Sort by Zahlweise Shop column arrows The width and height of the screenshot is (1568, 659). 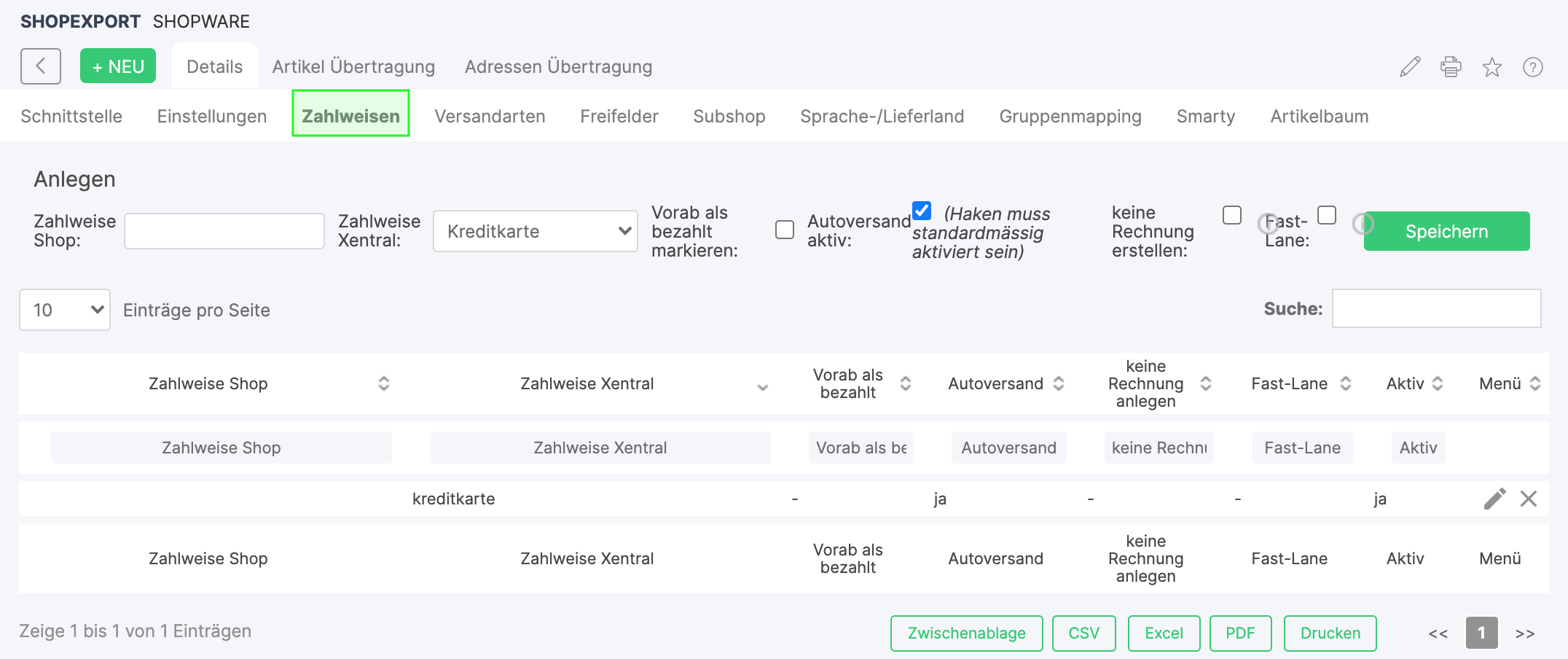coord(383,383)
